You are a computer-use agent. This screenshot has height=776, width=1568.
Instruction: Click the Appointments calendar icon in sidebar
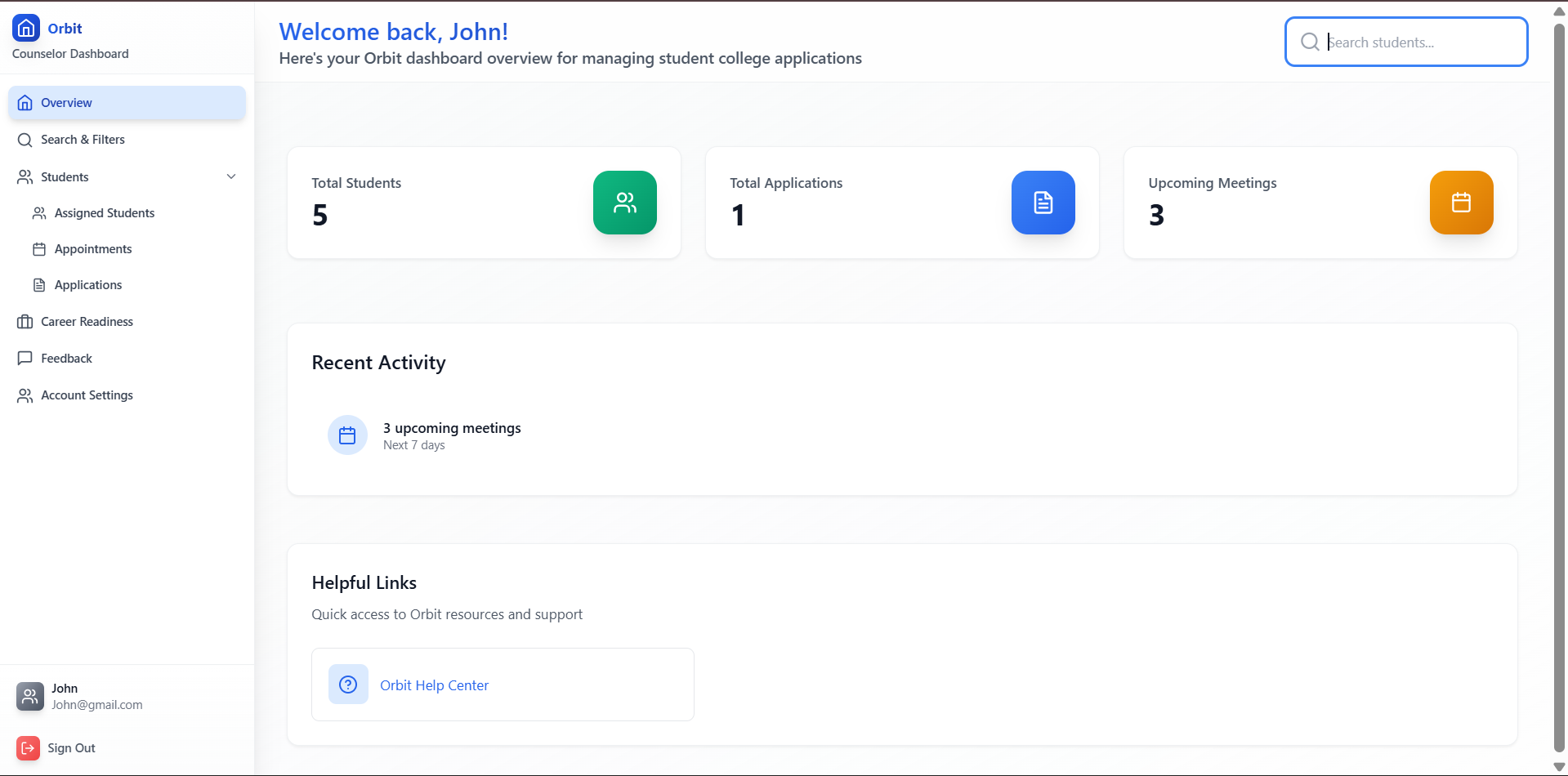(39, 249)
